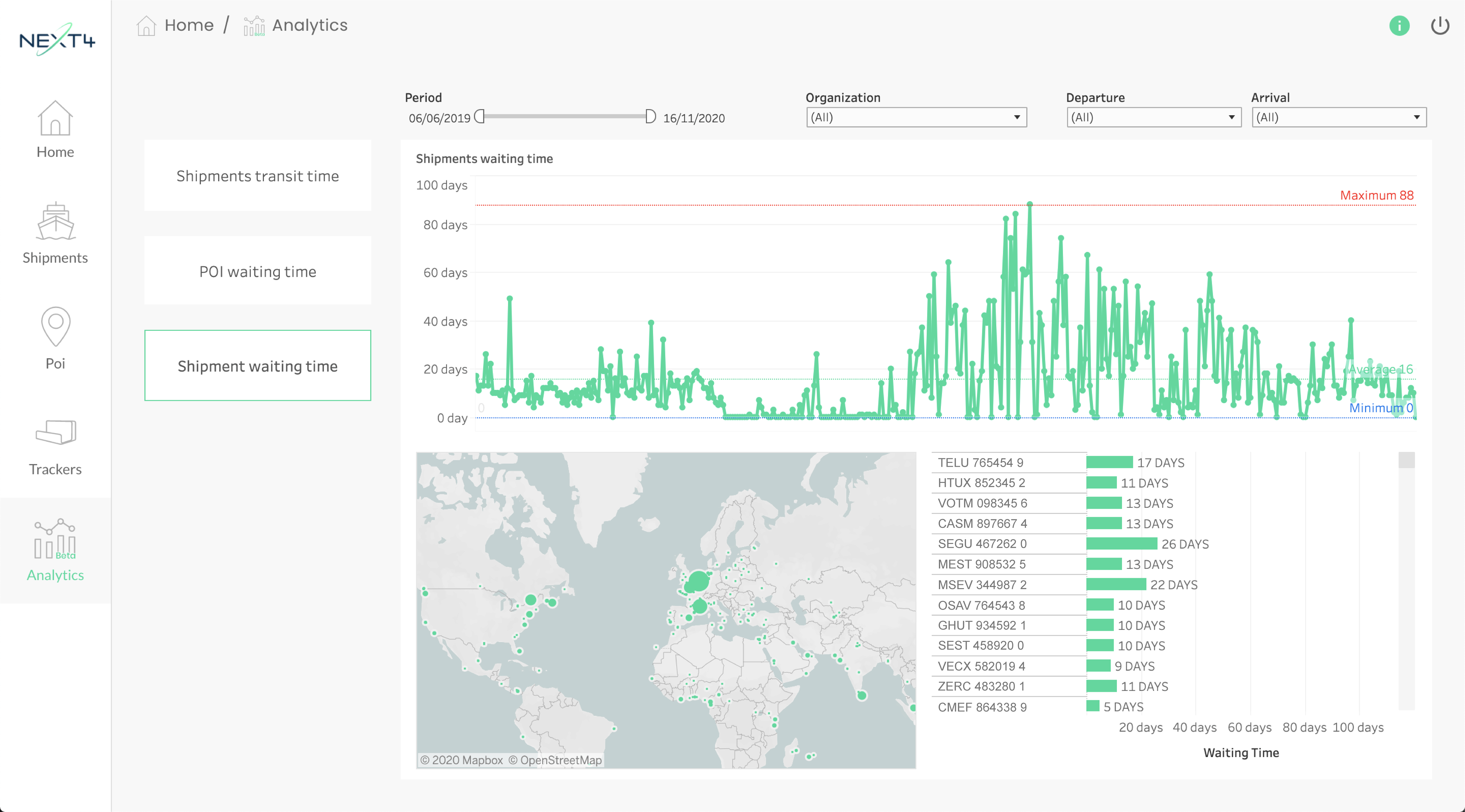Open the Poi location pin icon
This screenshot has height=812, width=1465.
tap(56, 327)
